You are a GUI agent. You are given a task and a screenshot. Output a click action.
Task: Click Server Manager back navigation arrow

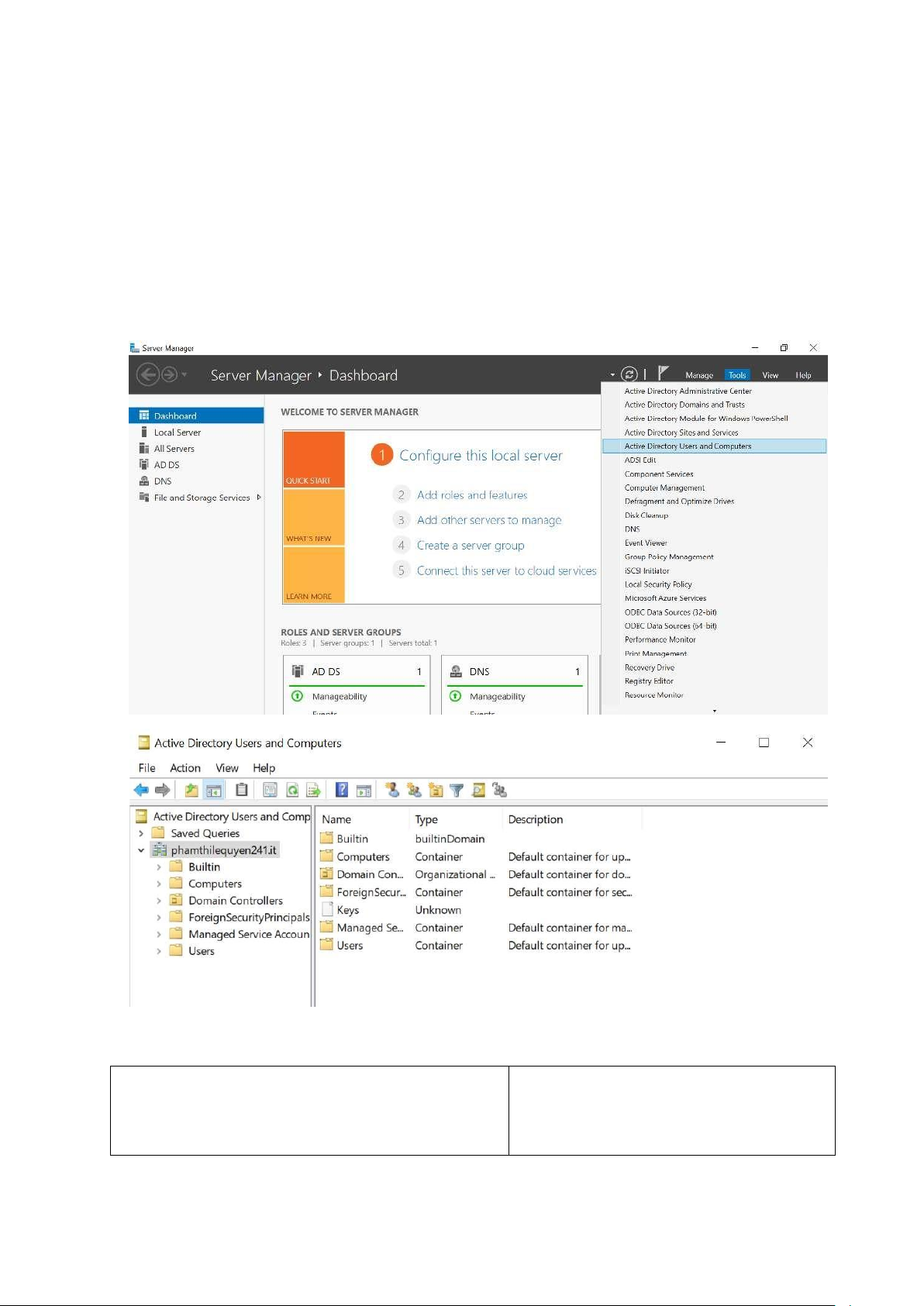[147, 375]
